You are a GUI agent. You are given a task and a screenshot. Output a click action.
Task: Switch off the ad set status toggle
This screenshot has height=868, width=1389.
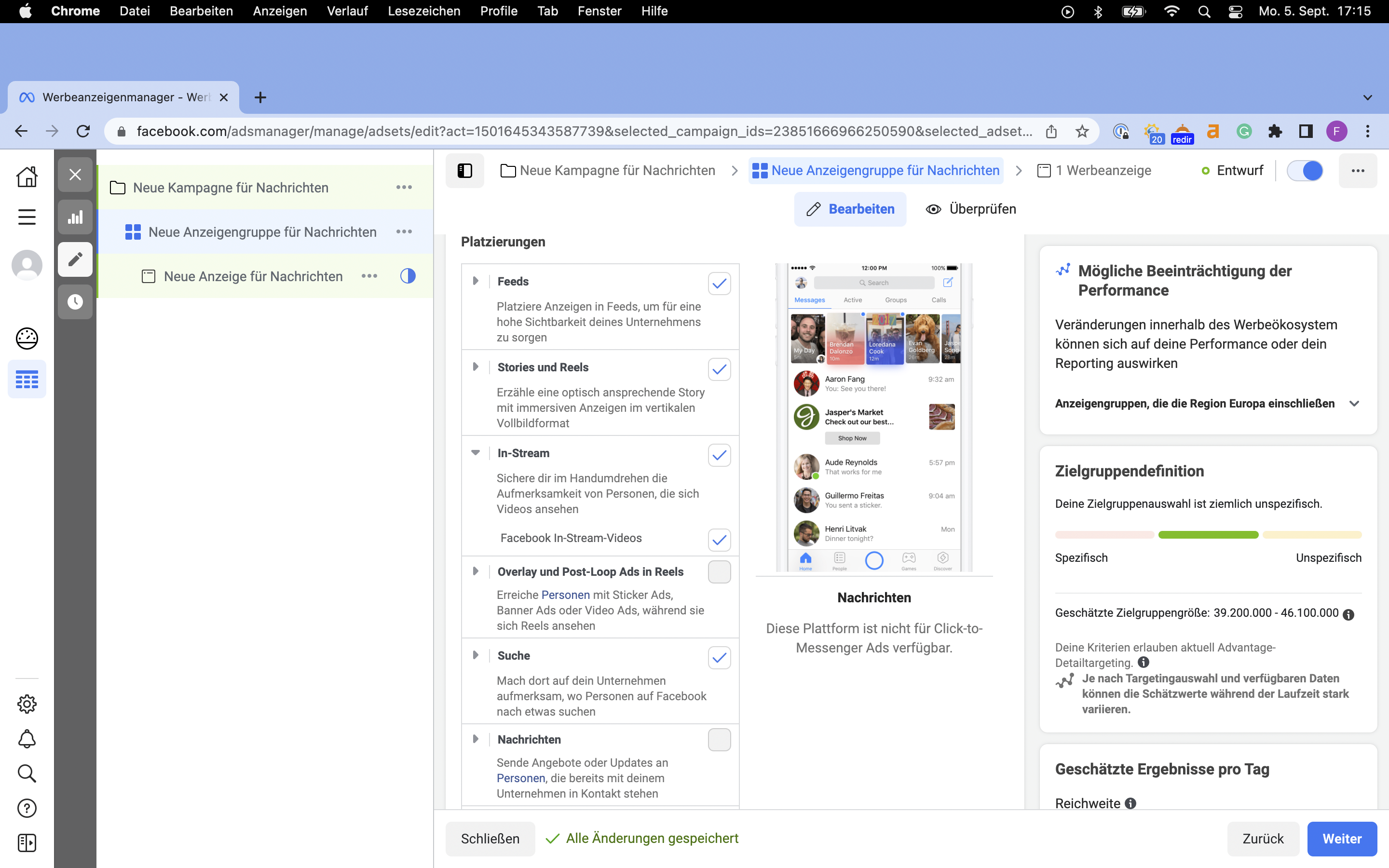click(x=1304, y=171)
